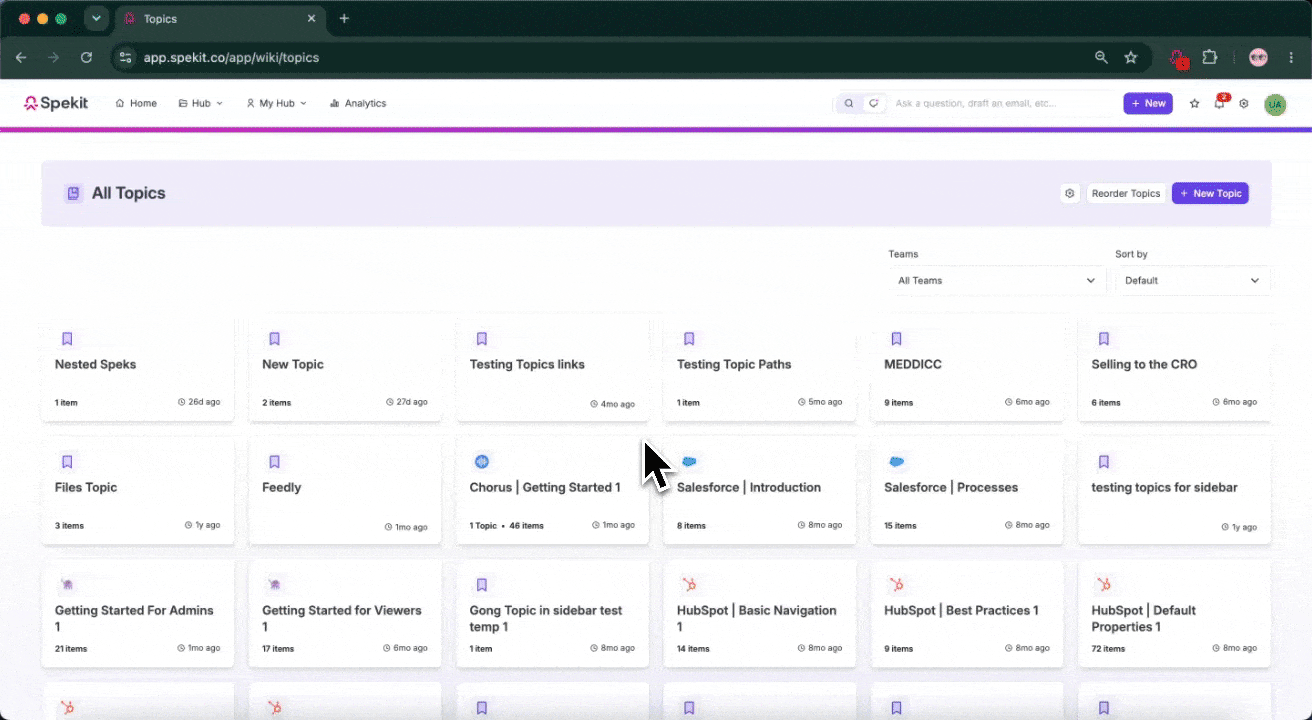
Task: Open Salesforce | Processes topic
Action: pyautogui.click(x=967, y=492)
